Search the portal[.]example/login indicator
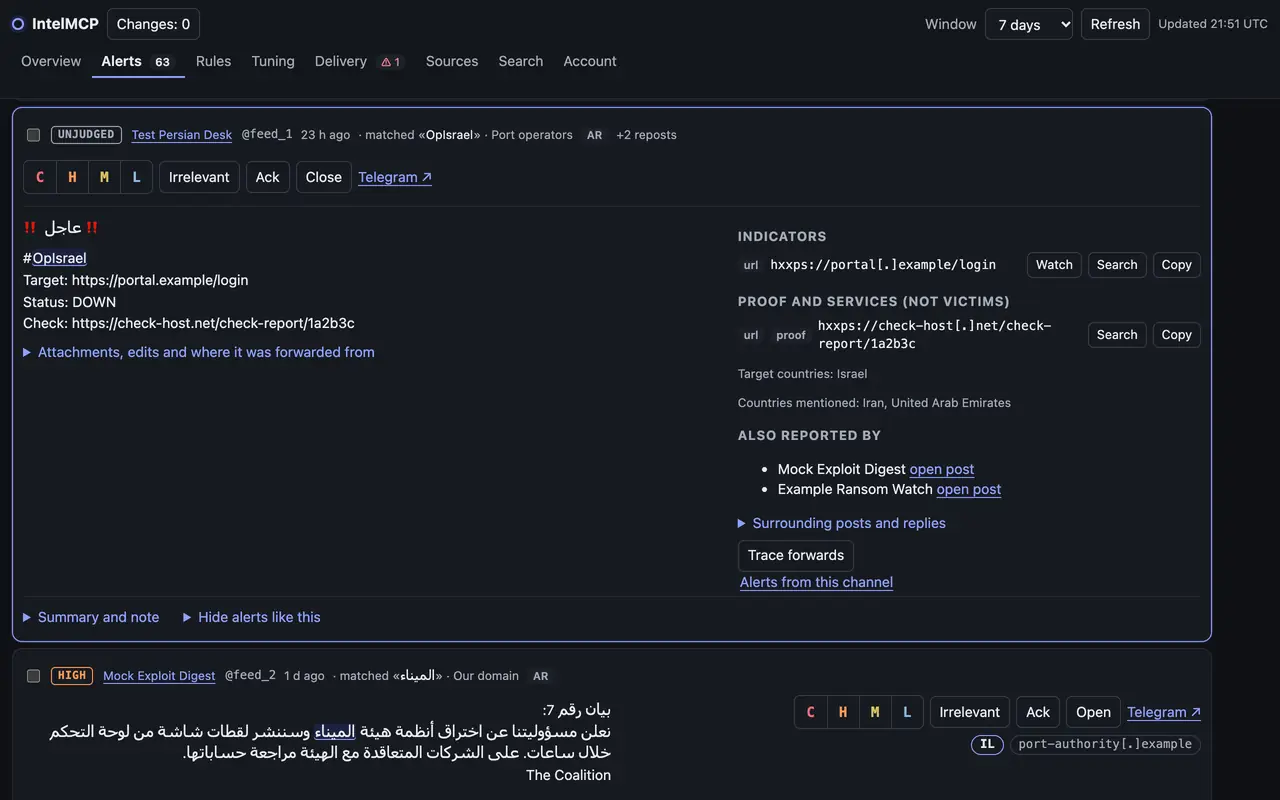 [x=1117, y=265]
